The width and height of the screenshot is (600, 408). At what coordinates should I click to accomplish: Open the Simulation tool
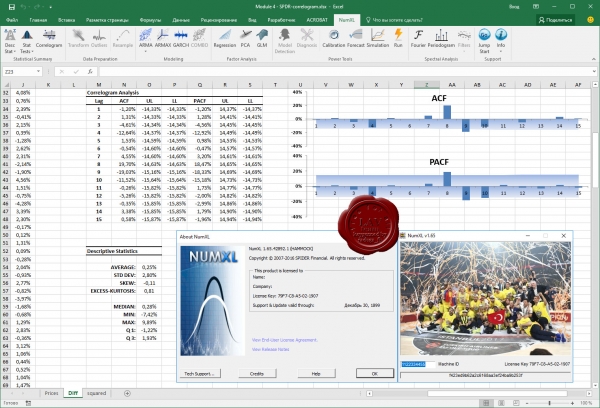tap(378, 39)
